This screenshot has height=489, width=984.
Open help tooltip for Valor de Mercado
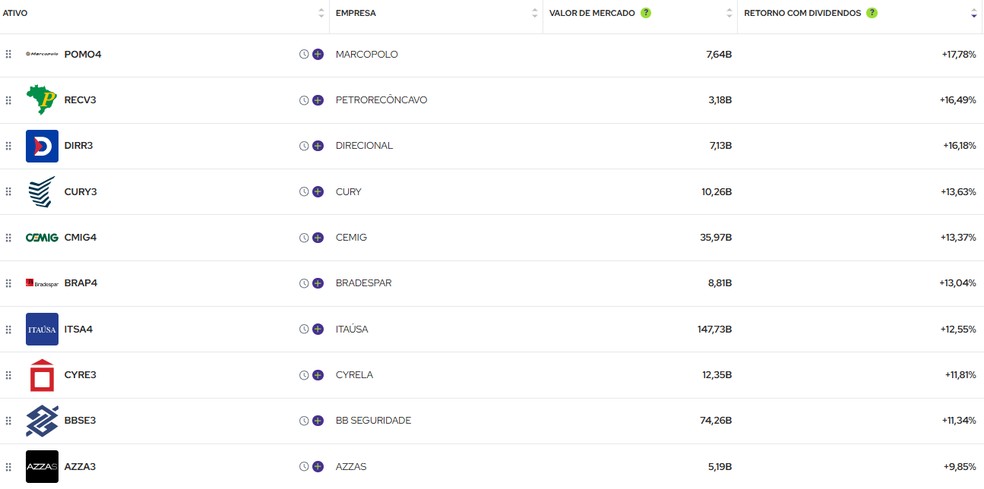646,13
